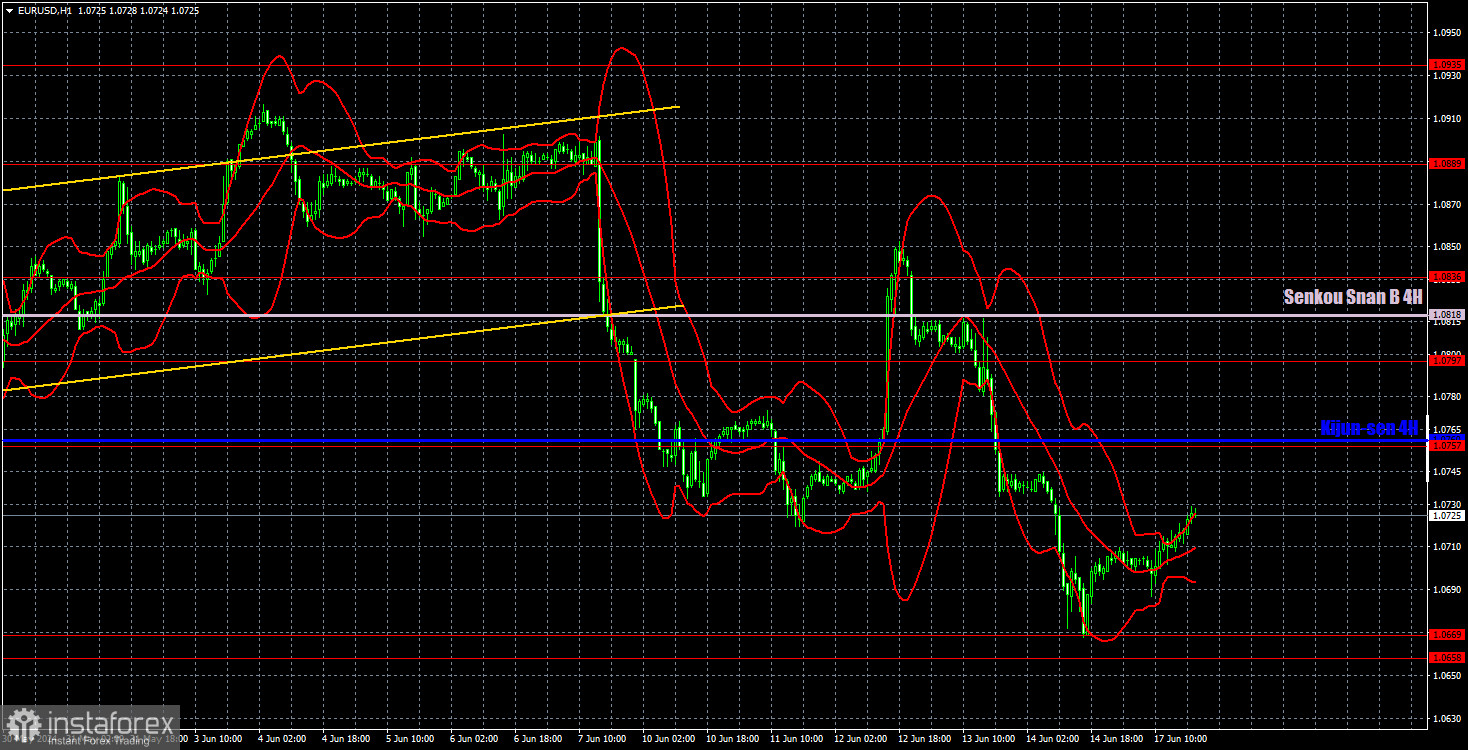Click the 6 Jun 02:00 time label
The width and height of the screenshot is (1468, 750).
[x=472, y=738]
